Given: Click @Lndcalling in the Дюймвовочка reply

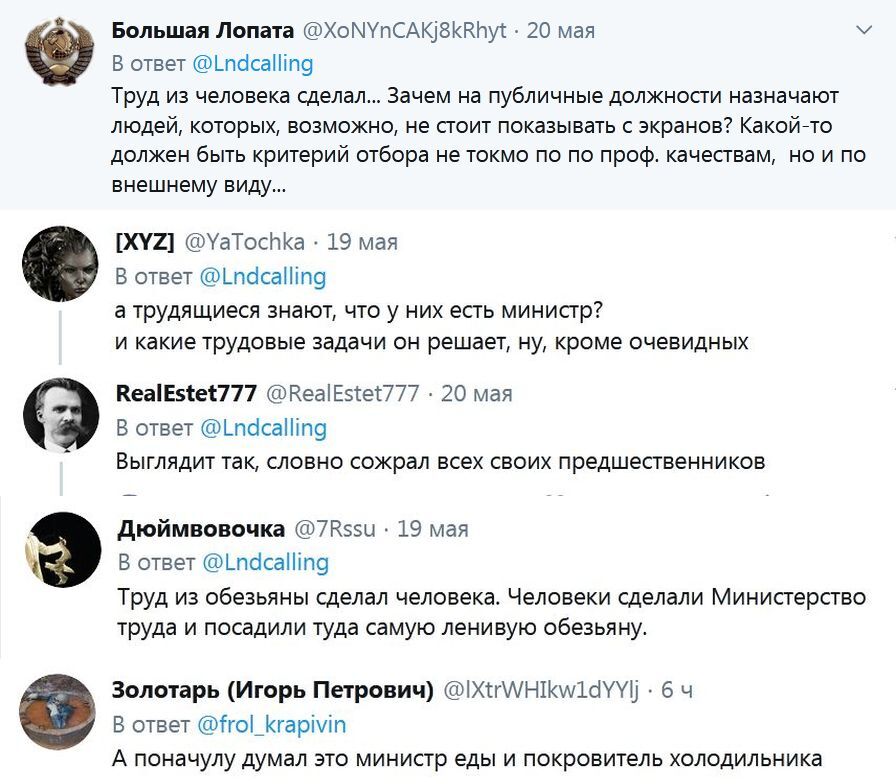Looking at the screenshot, I should [265, 563].
